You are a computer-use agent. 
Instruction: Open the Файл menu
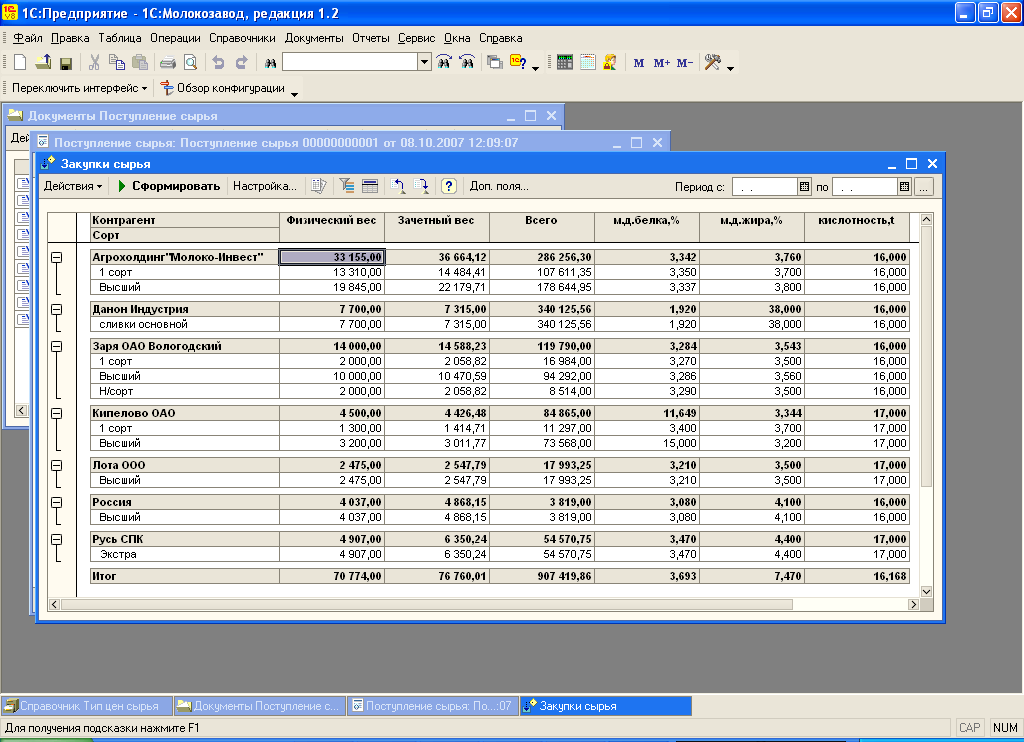click(28, 38)
